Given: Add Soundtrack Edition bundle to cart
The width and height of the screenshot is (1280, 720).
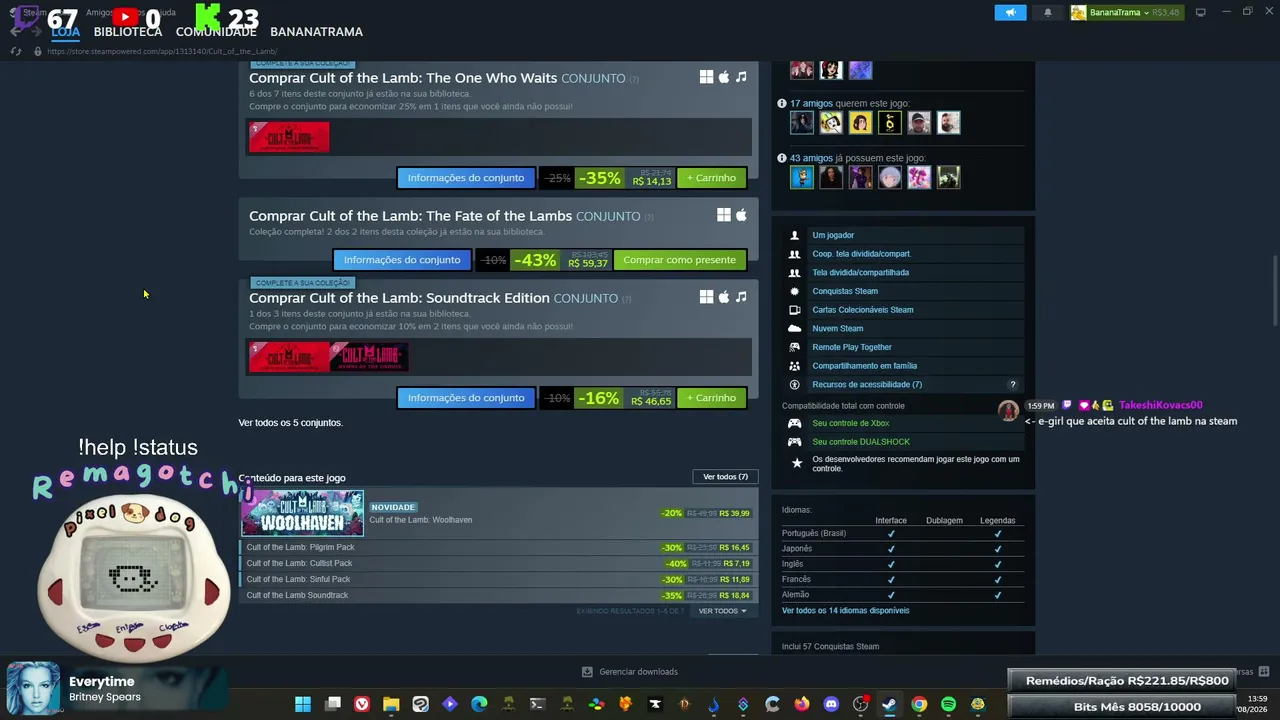Looking at the screenshot, I should pyautogui.click(x=711, y=398).
